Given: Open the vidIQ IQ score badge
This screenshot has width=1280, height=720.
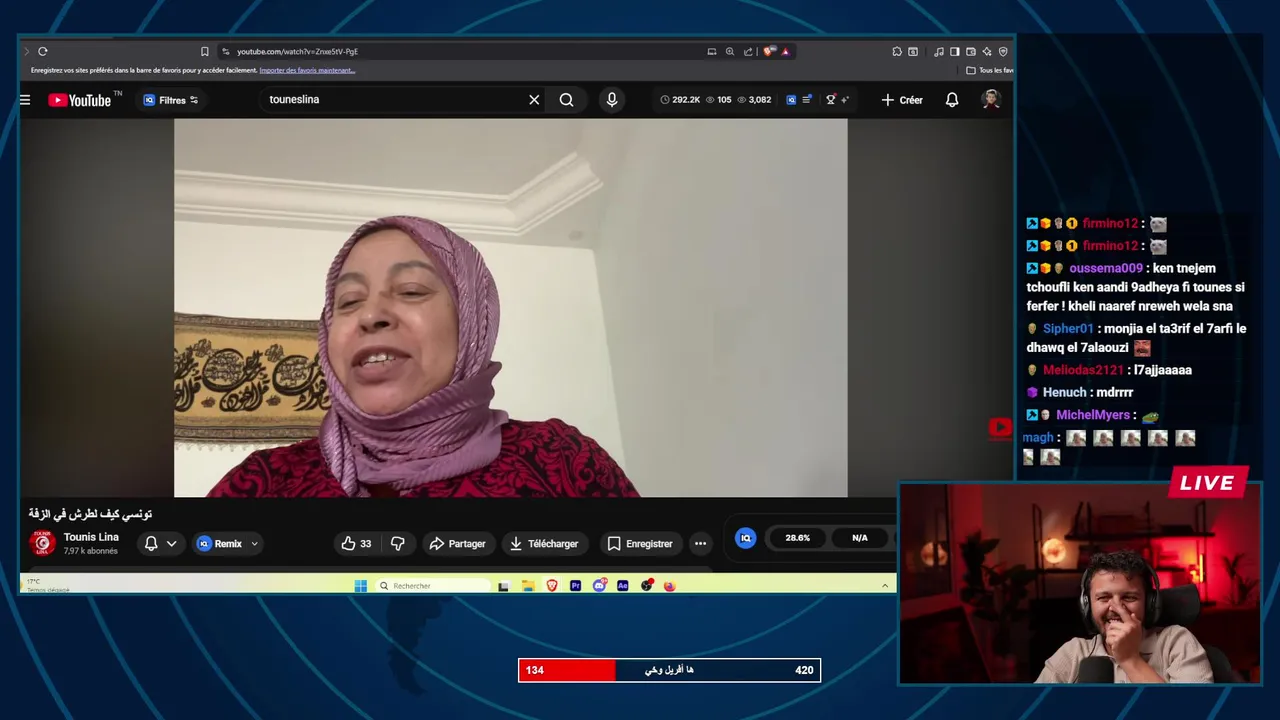Looking at the screenshot, I should [x=745, y=538].
